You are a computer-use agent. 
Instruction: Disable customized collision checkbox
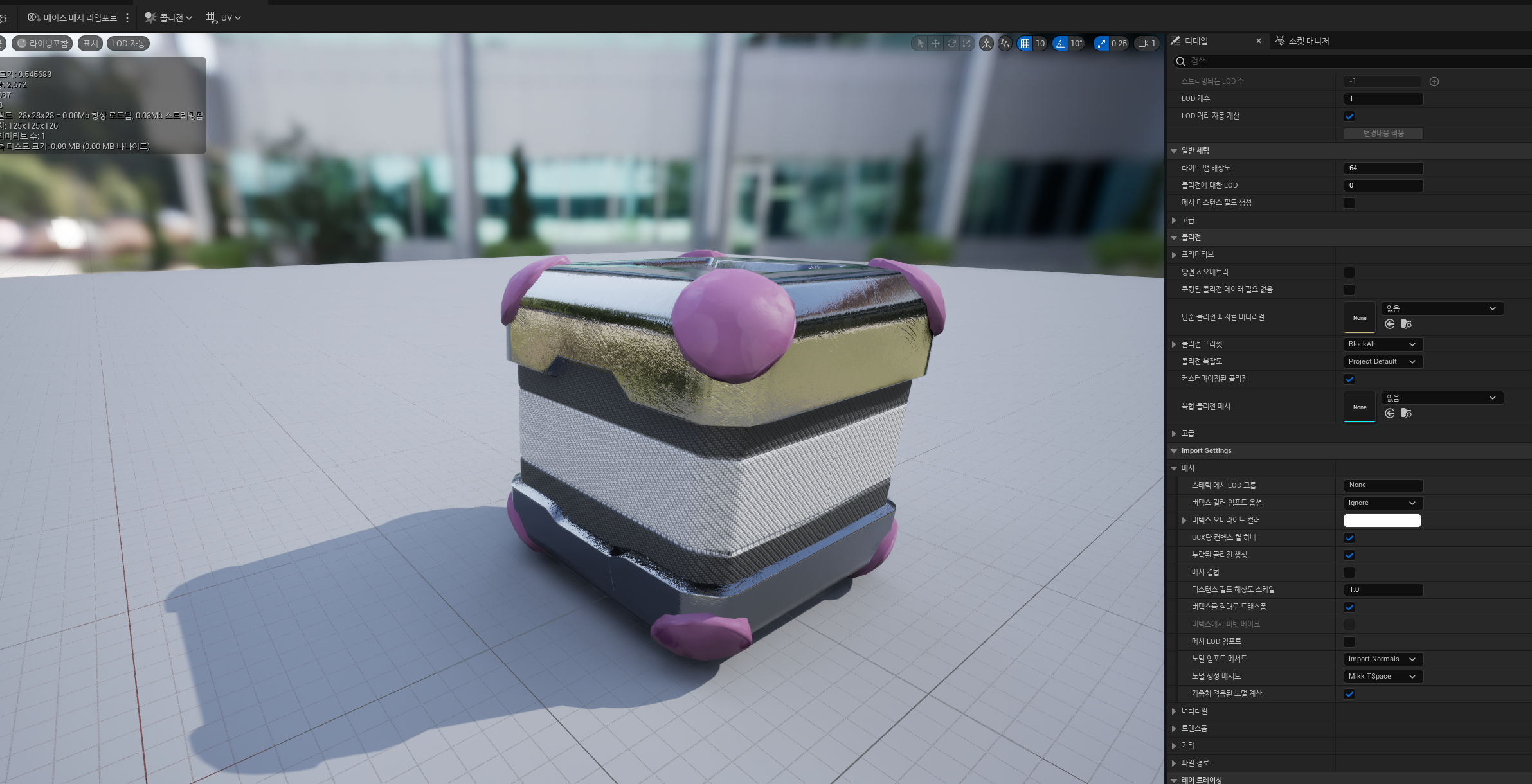(x=1349, y=379)
